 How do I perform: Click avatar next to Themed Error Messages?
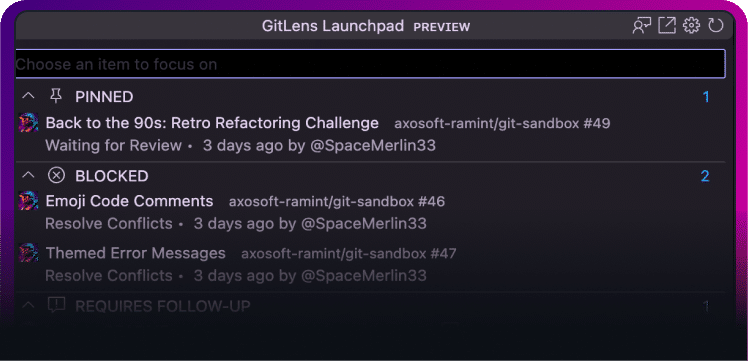point(28,253)
